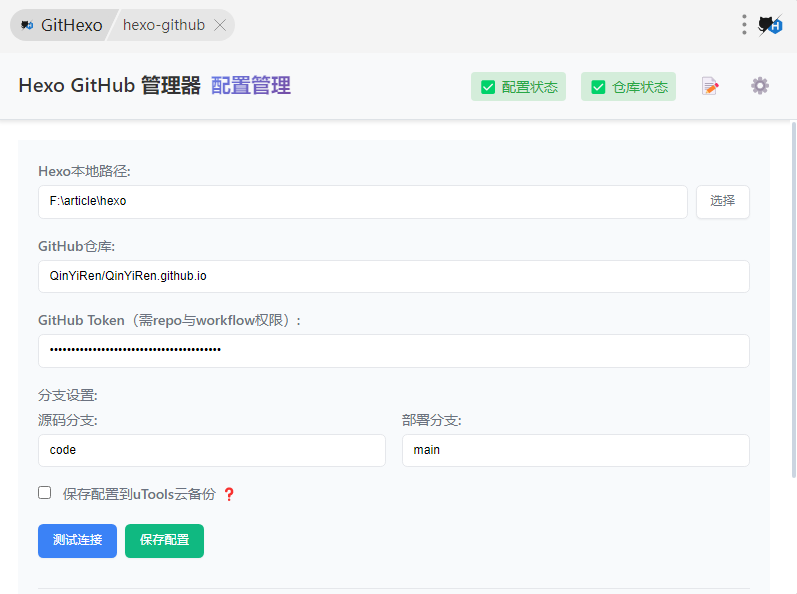Click the GitHexo avatar icon at top right
Screen dimensions: 797x594
point(770,24)
